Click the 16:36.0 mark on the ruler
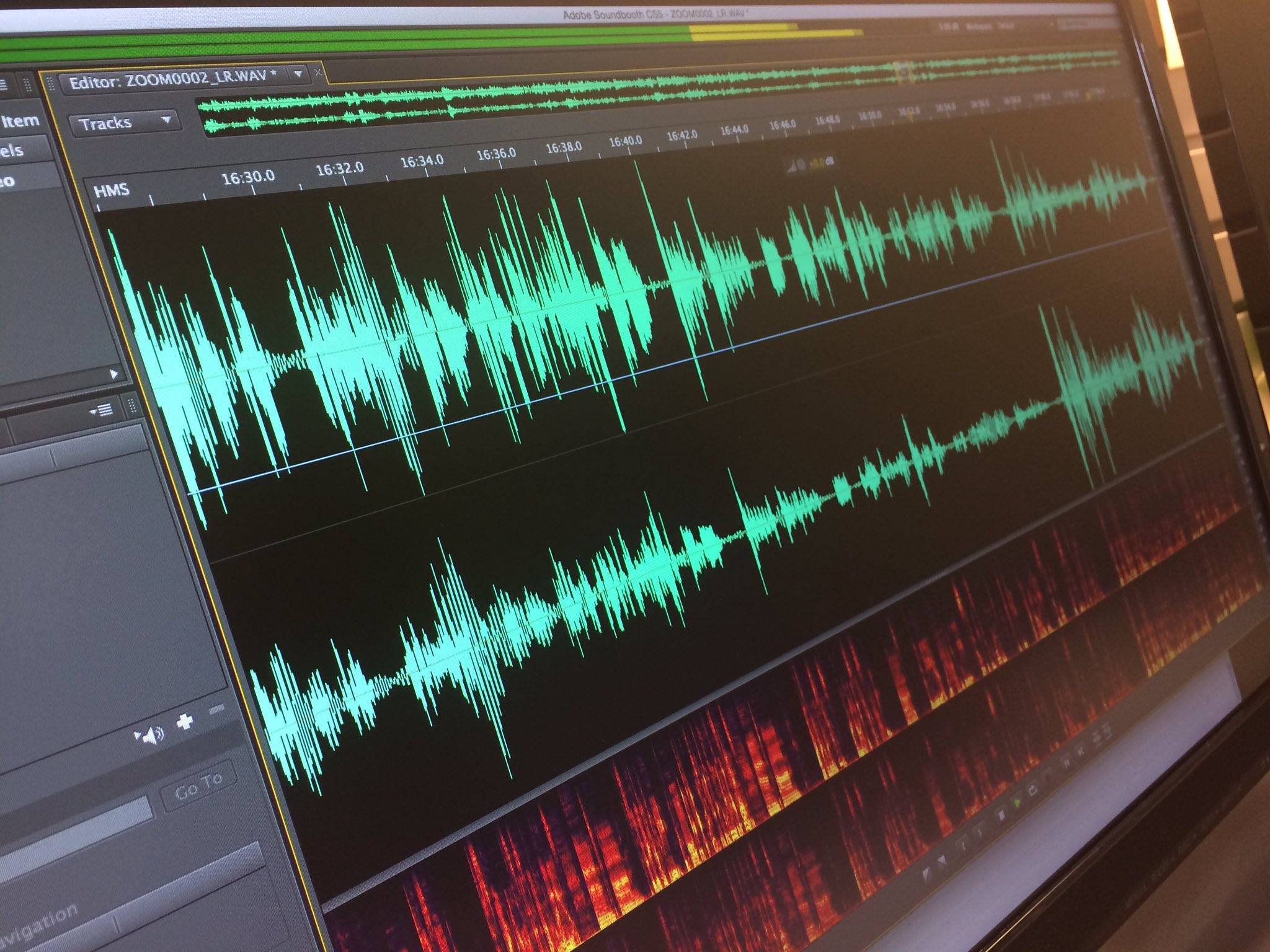1270x952 pixels. [x=496, y=154]
